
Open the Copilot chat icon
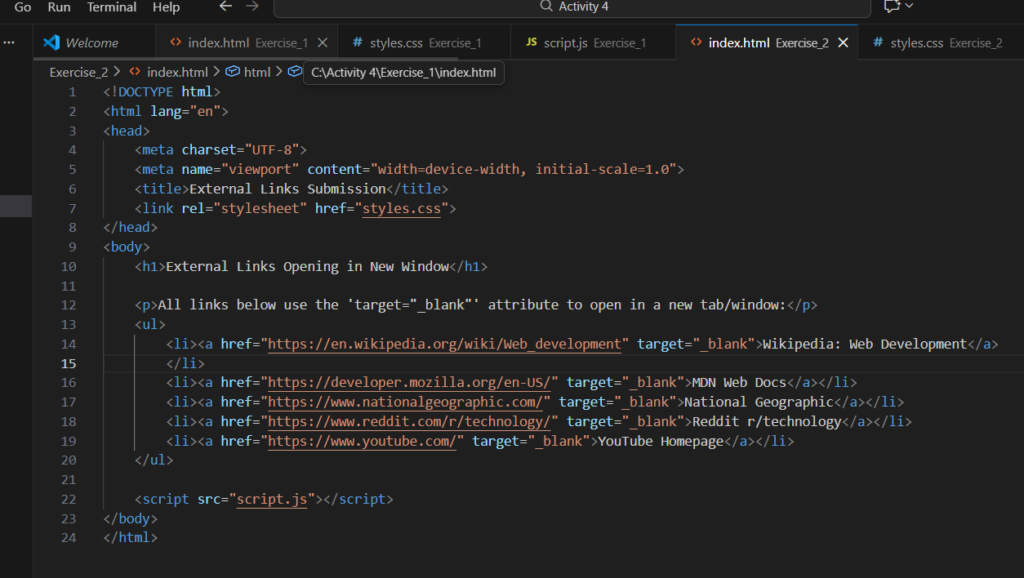(x=891, y=7)
